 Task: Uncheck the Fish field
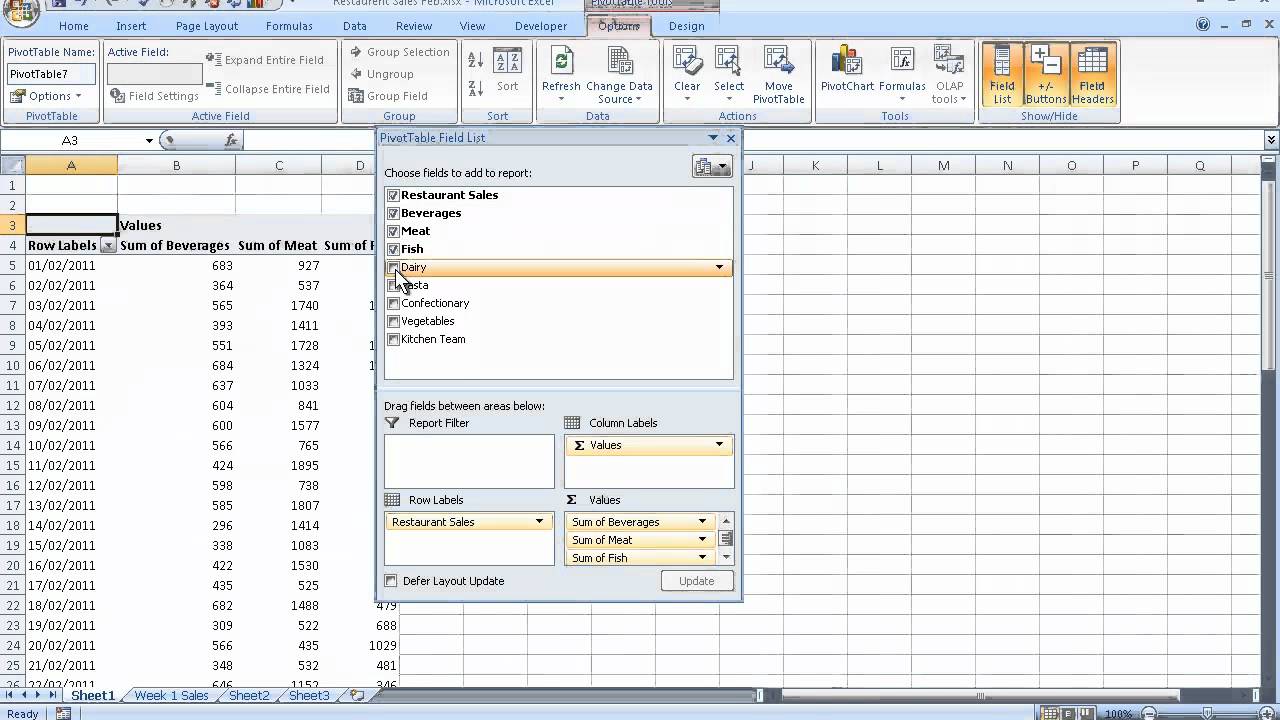tap(393, 249)
